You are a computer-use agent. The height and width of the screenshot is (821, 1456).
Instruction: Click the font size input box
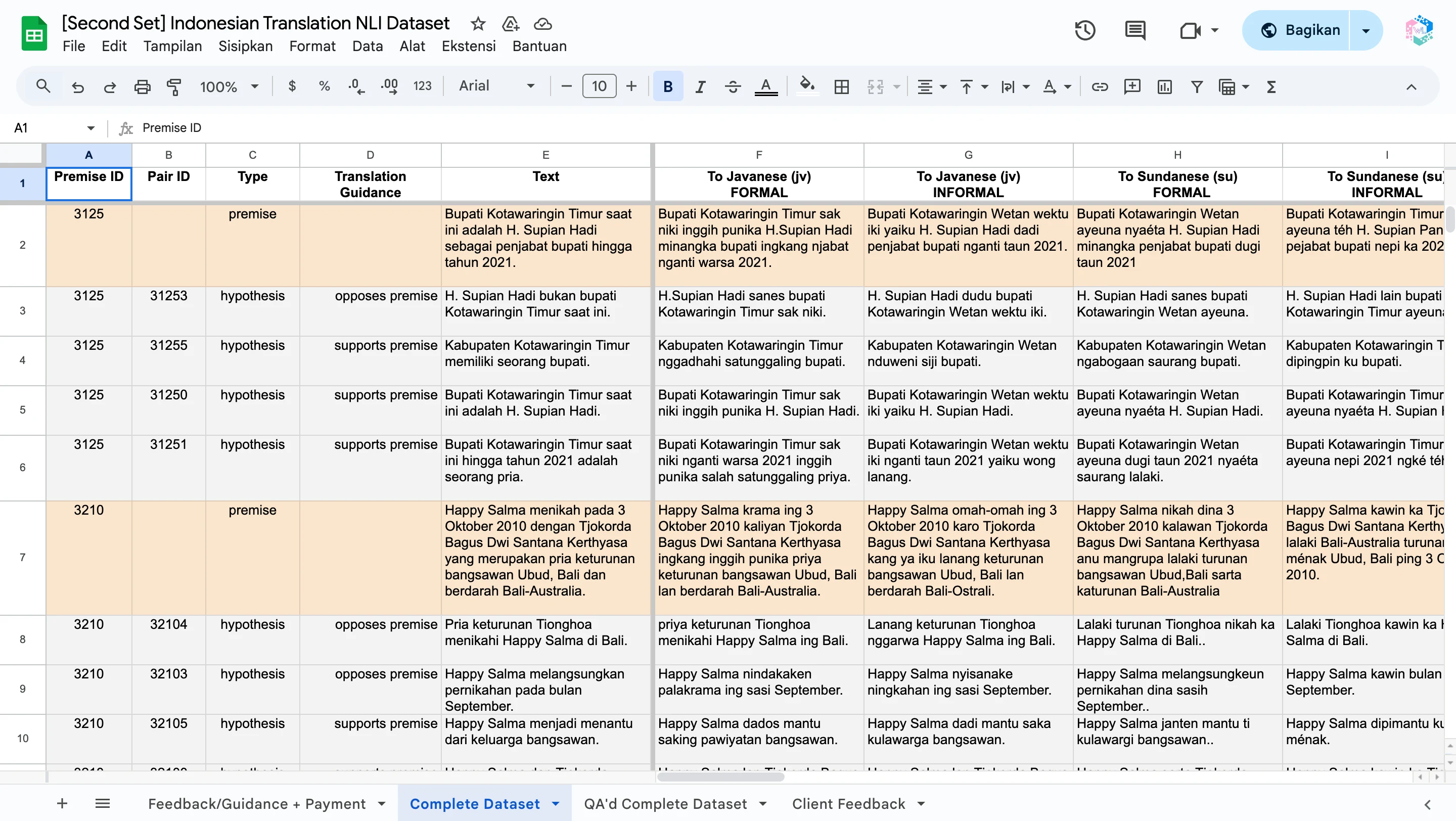(599, 86)
